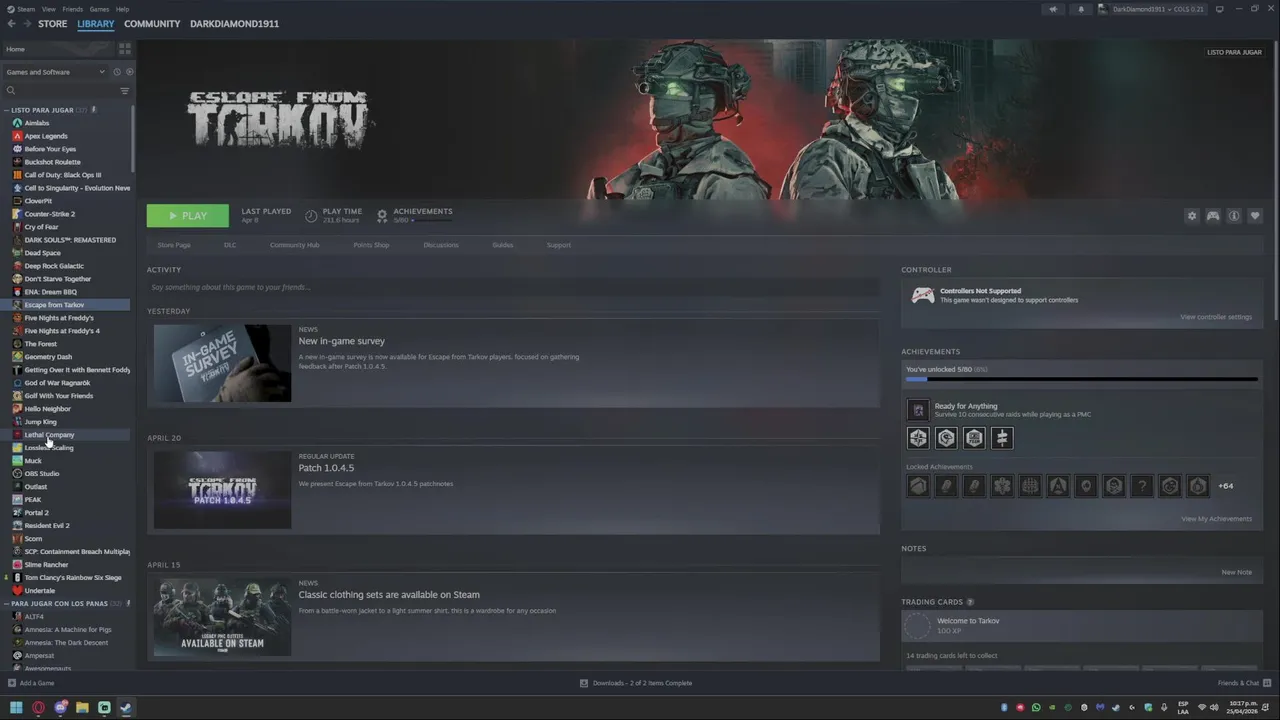Collapse the LISTO PARA JUGAR category

[7, 110]
